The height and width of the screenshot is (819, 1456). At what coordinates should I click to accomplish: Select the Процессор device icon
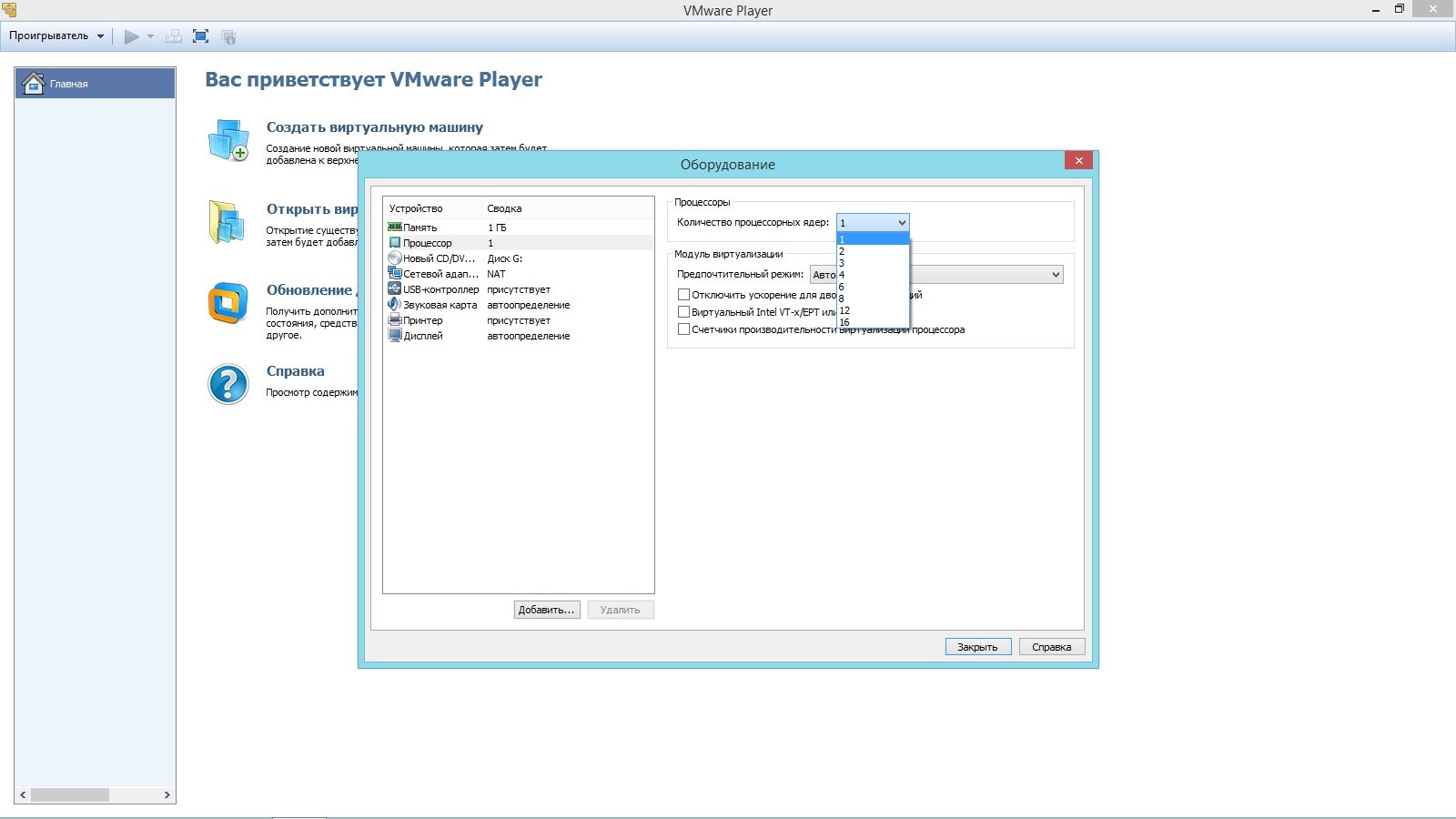[395, 243]
